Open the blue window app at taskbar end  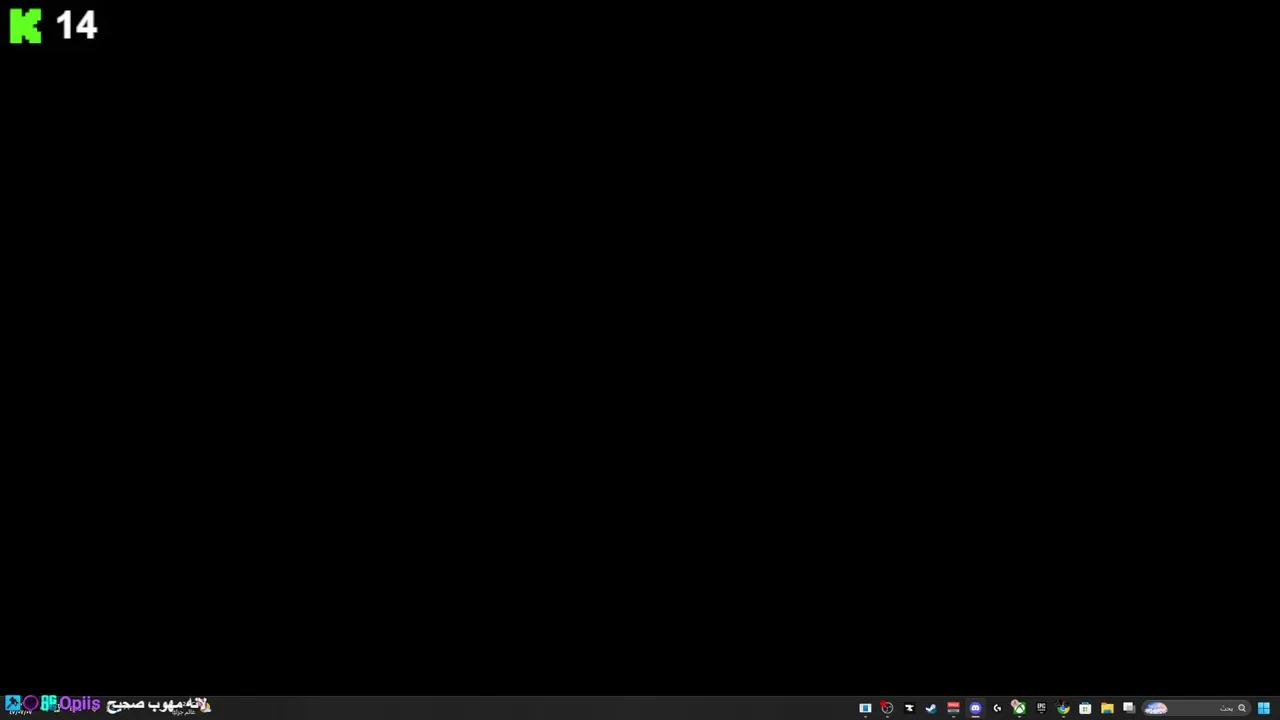click(x=865, y=708)
